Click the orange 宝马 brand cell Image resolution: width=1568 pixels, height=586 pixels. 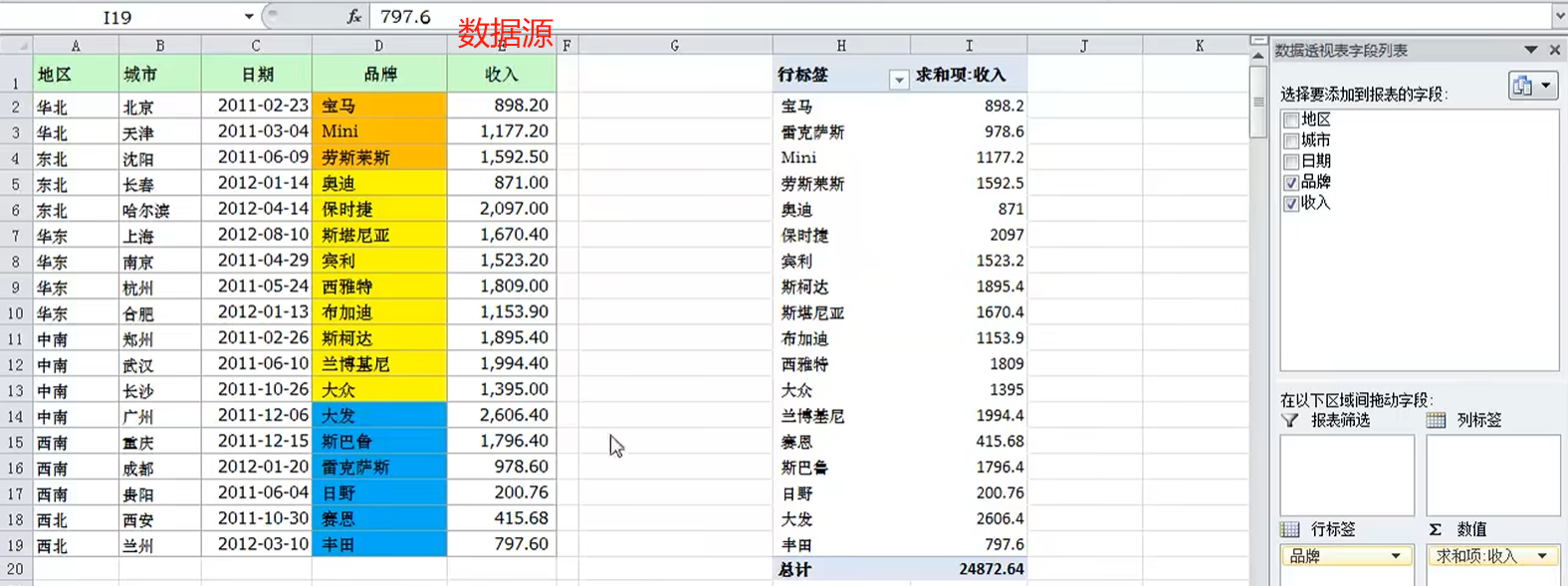pyautogui.click(x=379, y=105)
